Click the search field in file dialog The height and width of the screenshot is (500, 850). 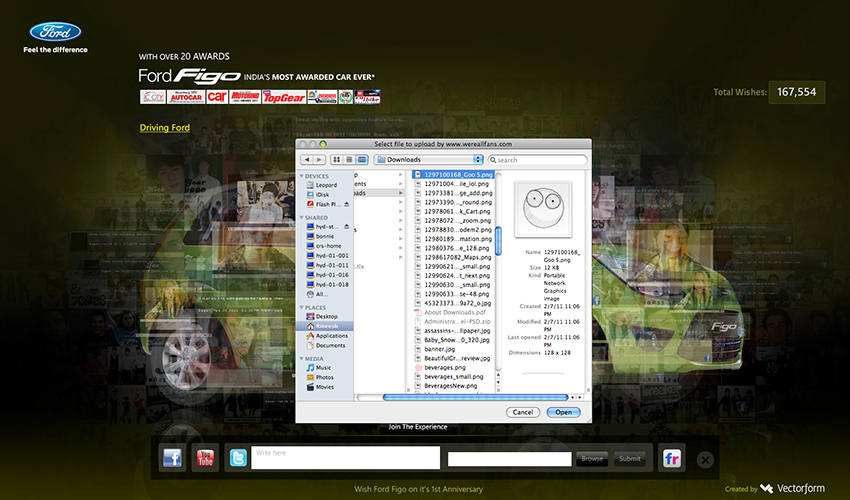point(537,160)
